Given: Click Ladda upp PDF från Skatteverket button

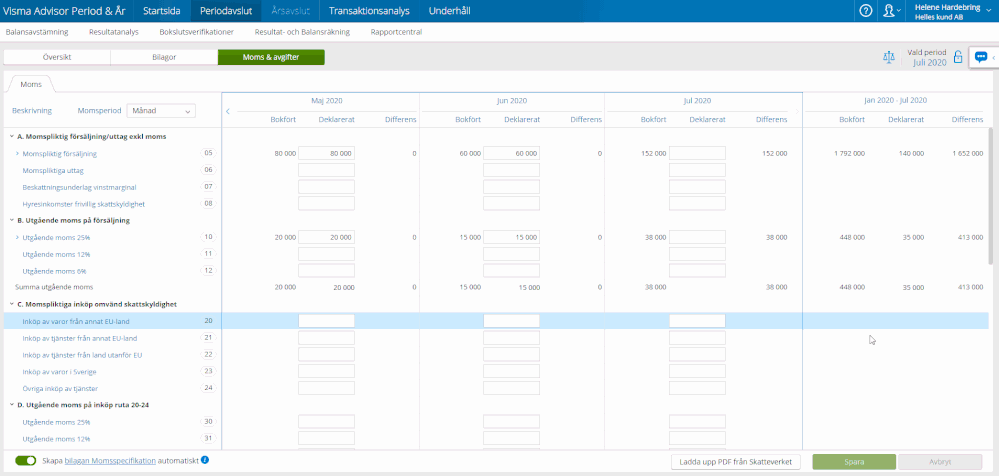Looking at the screenshot, I should (735, 462).
